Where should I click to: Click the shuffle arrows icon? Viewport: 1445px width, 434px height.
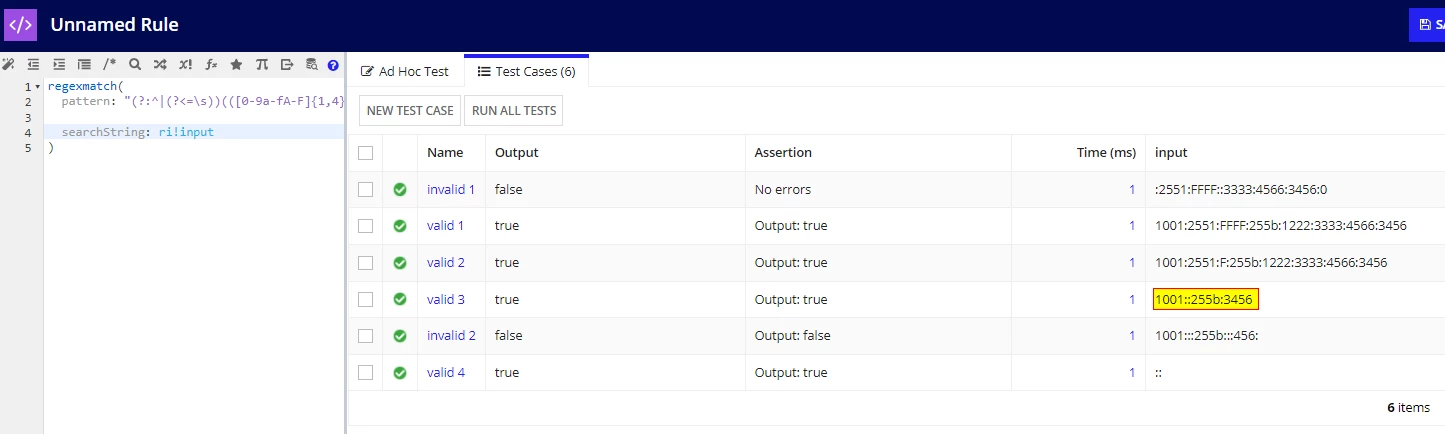pyautogui.click(x=160, y=64)
